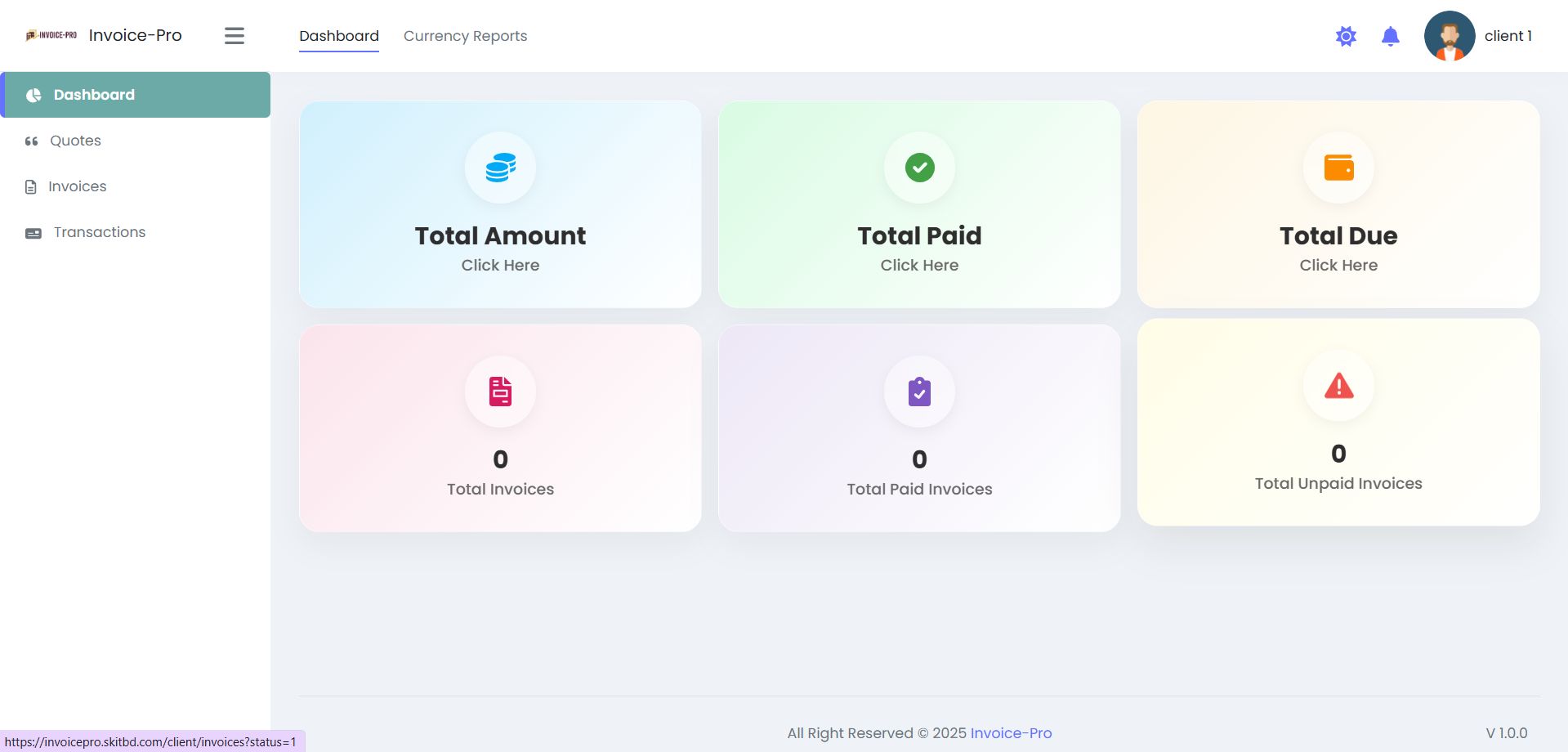Open the notifications bell
Screen dimensions: 1568x752
pos(1390,36)
